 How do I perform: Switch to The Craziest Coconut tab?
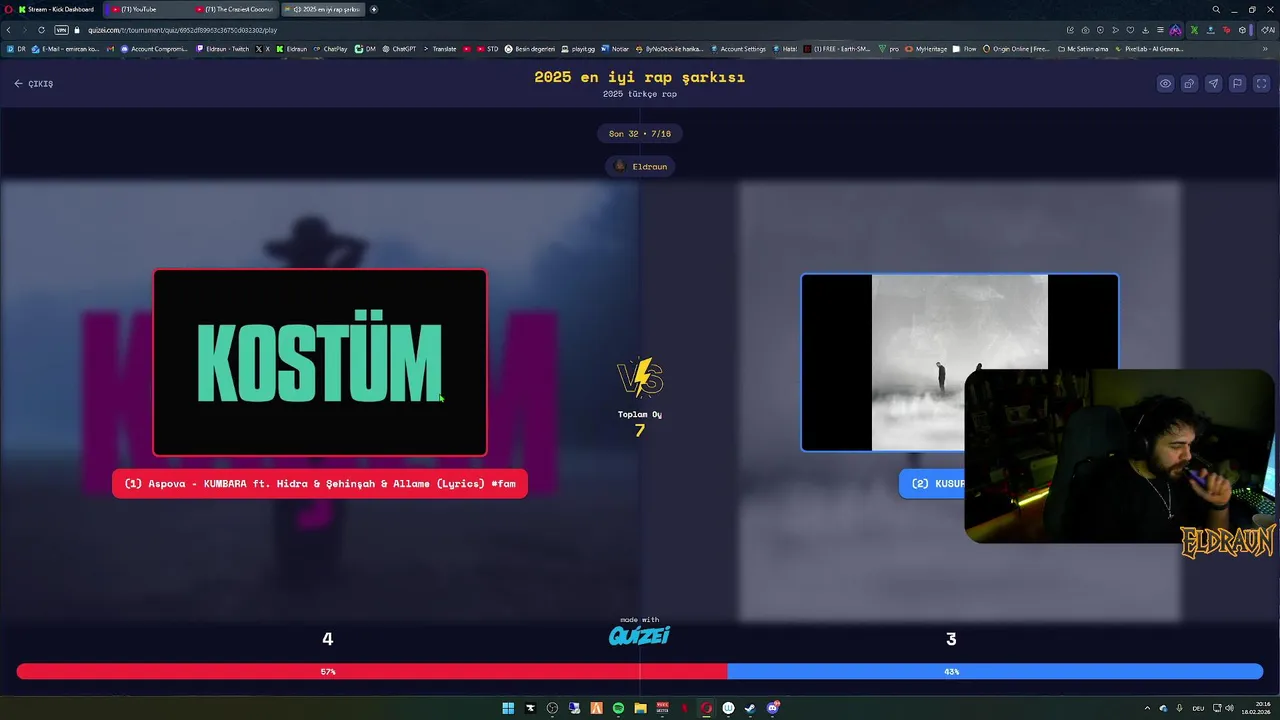(235, 9)
